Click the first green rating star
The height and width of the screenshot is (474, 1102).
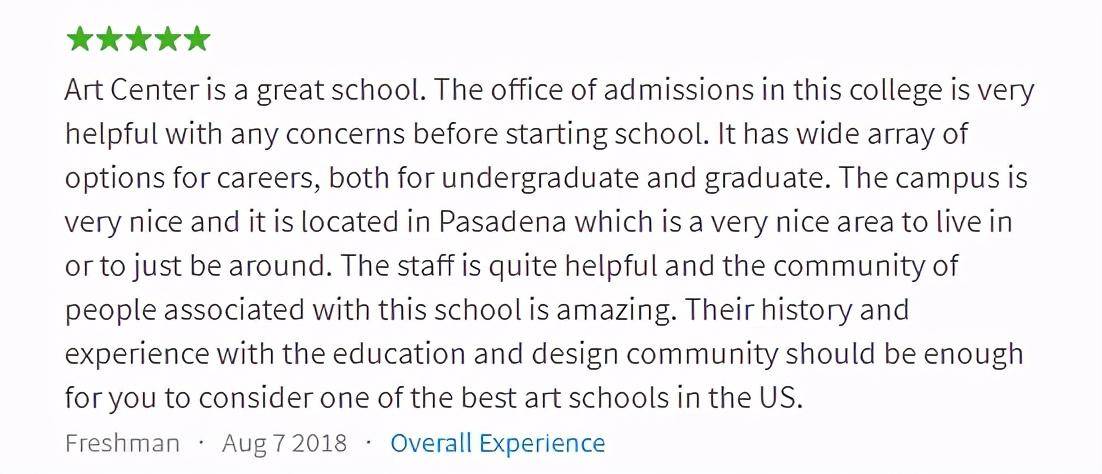80,39
